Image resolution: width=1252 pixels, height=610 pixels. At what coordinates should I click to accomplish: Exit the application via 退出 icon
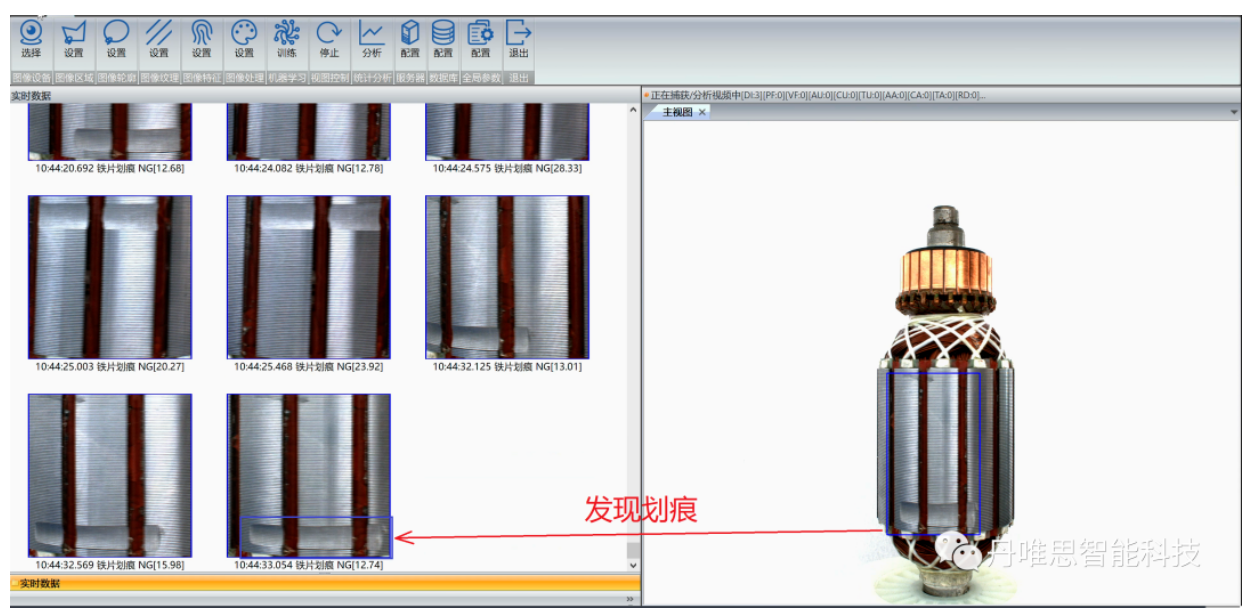point(518,39)
